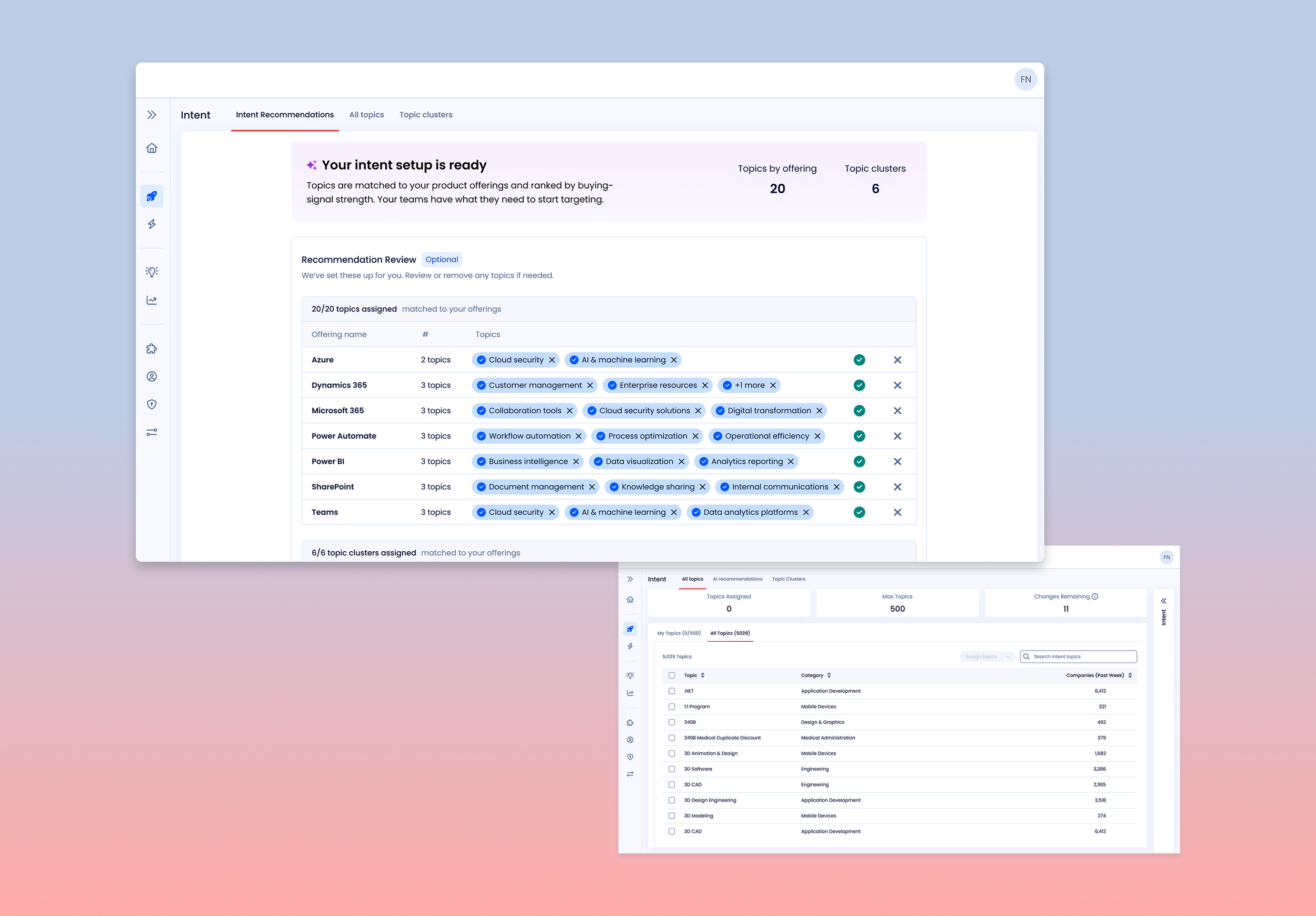Open the shield security icon in large window sidebar
The image size is (1316, 916).
[x=151, y=404]
